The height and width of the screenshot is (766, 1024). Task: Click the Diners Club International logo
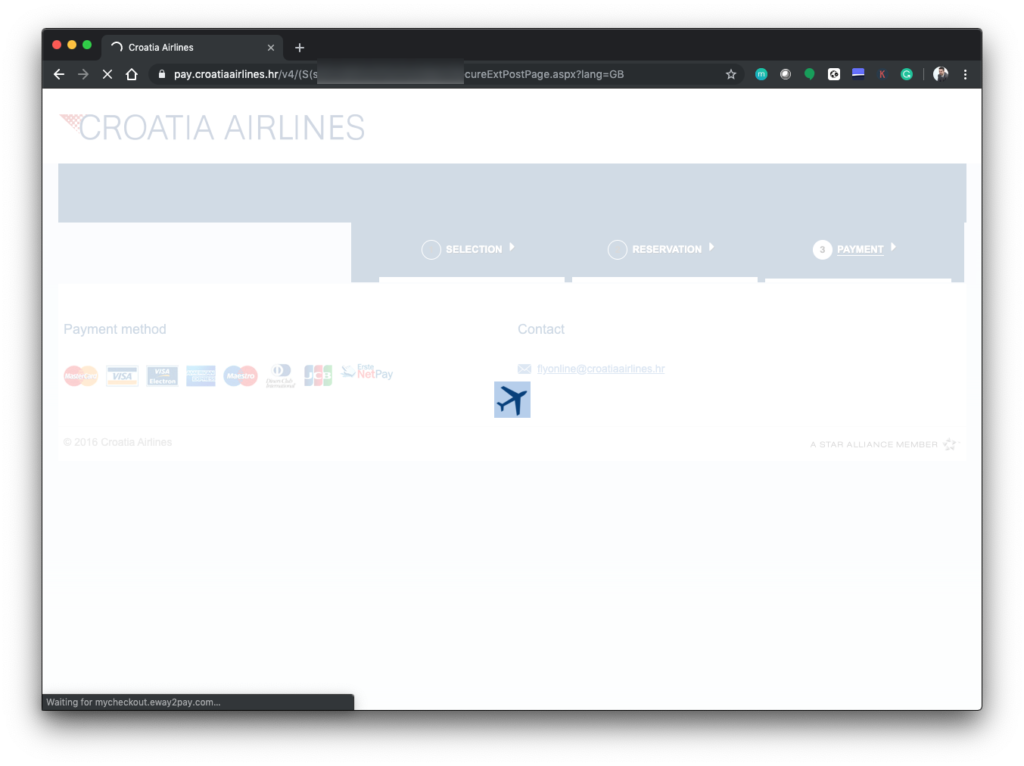pyautogui.click(x=281, y=376)
